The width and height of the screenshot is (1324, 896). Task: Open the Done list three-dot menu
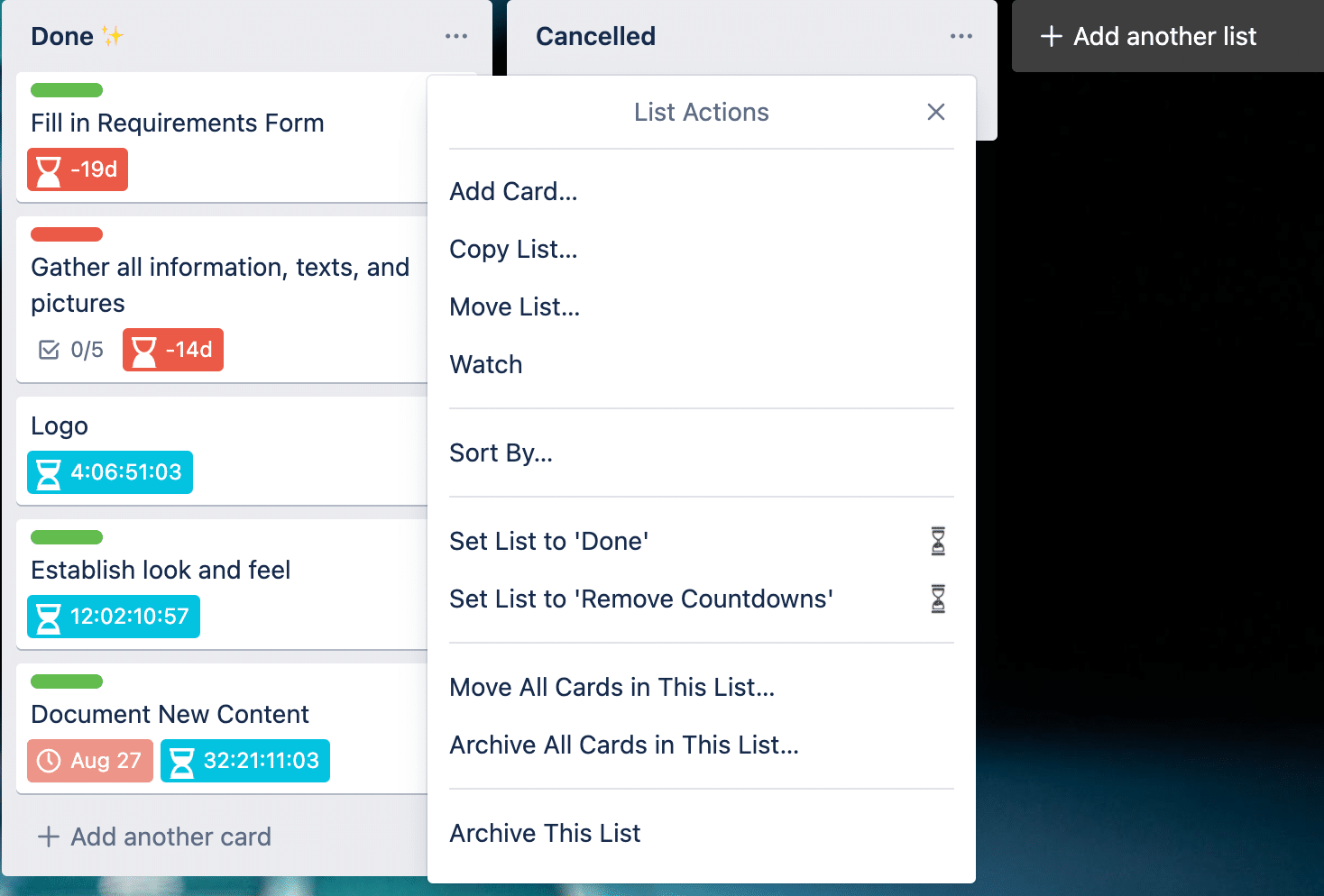click(x=456, y=36)
